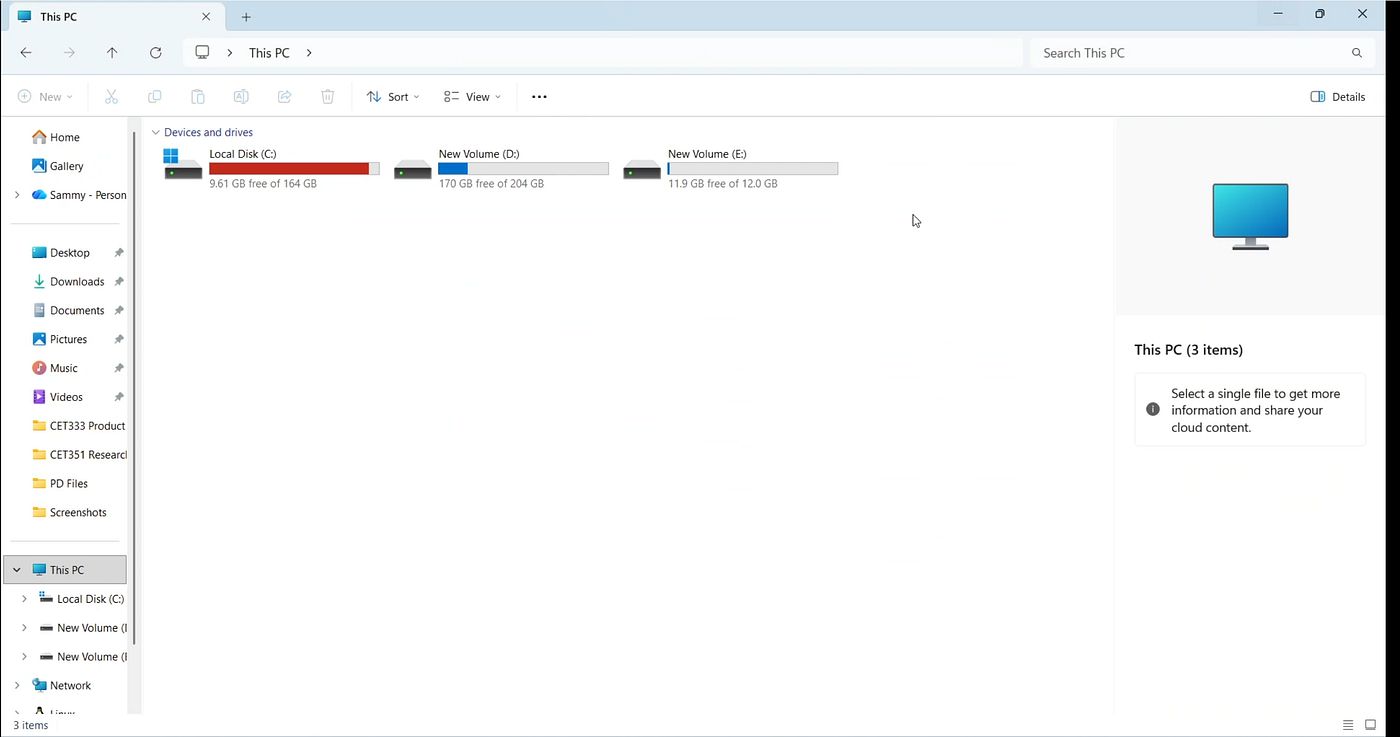Click the "11.9 GB free of 12.0 GB" text
Screen dimensions: 1400x737
pyautogui.click(x=722, y=184)
